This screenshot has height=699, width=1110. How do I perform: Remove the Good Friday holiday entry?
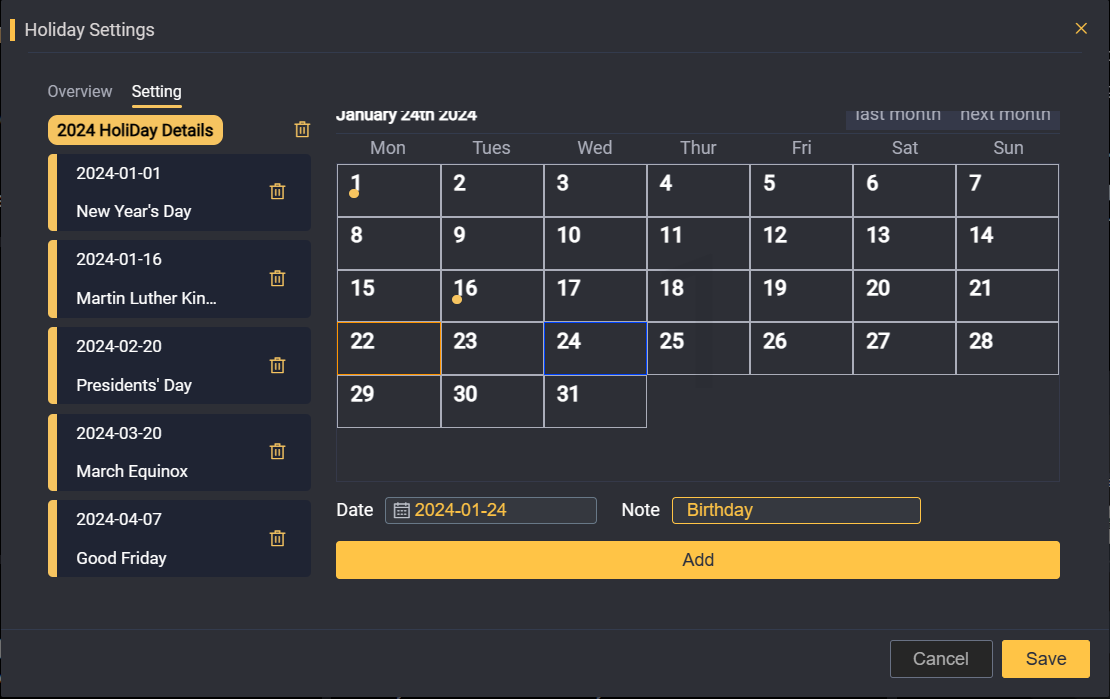pos(278,539)
